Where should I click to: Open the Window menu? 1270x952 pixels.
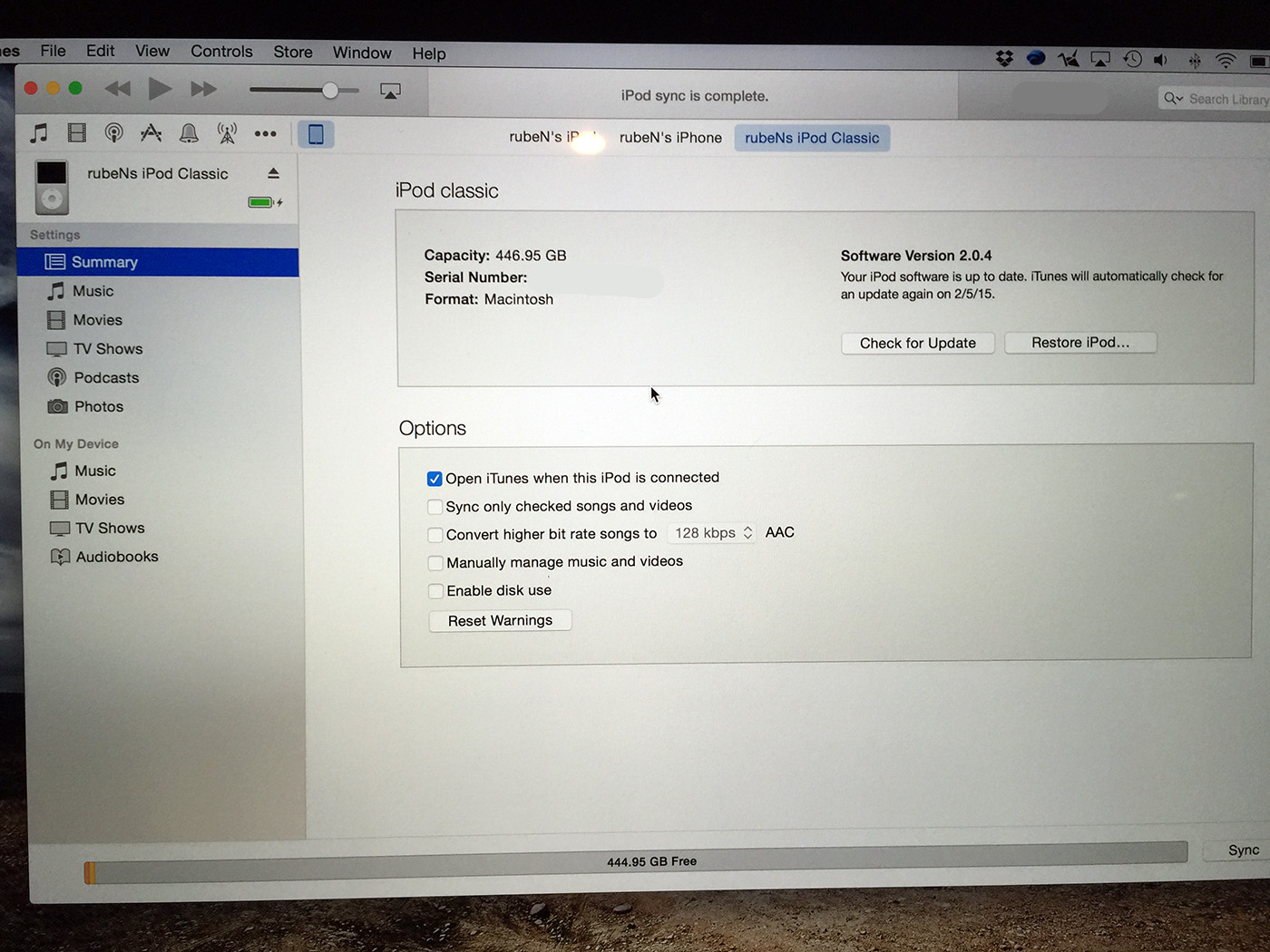(x=362, y=53)
